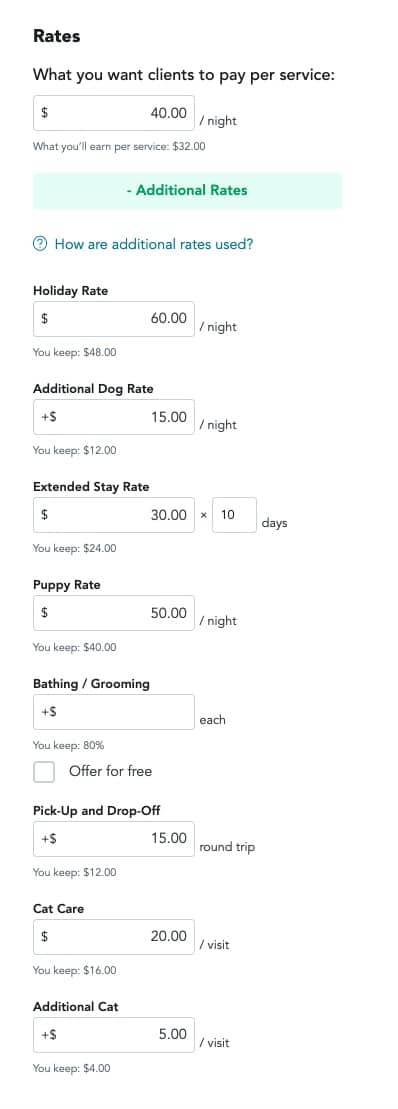Focus the Extended Stay Rate amount field

pyautogui.click(x=114, y=515)
